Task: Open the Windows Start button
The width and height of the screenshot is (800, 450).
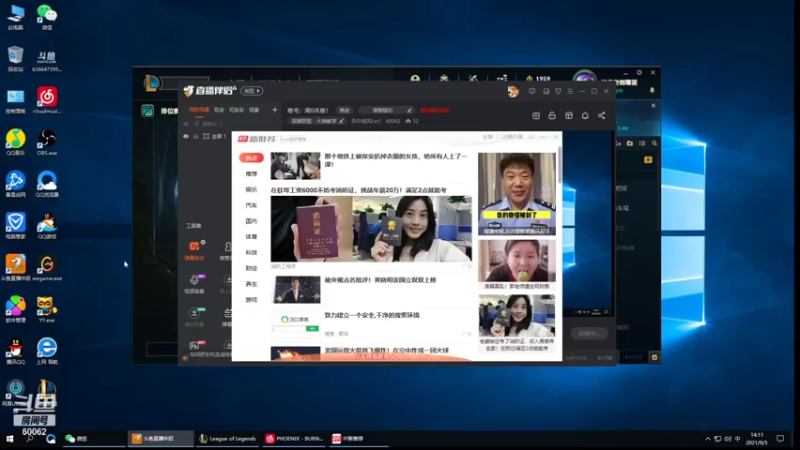Action: pyautogui.click(x=9, y=439)
